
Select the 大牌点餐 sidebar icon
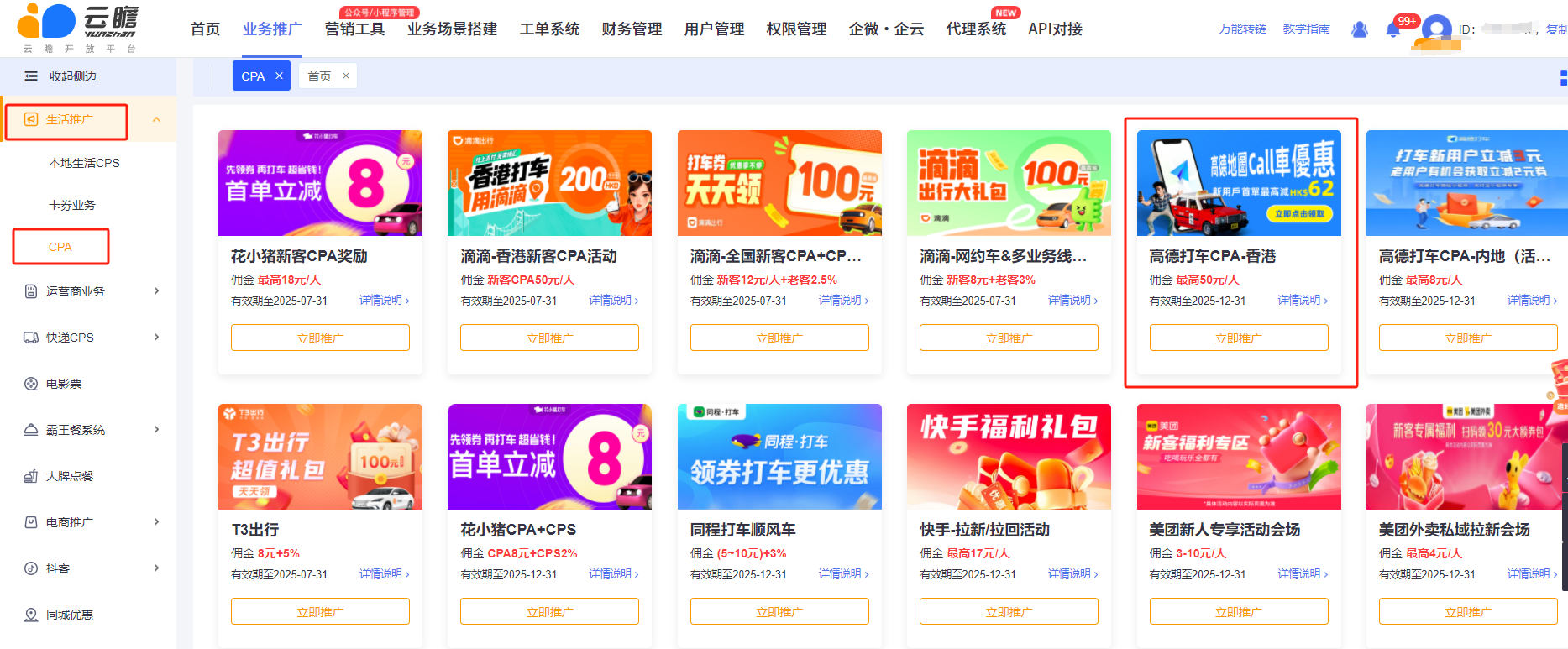pyautogui.click(x=31, y=476)
